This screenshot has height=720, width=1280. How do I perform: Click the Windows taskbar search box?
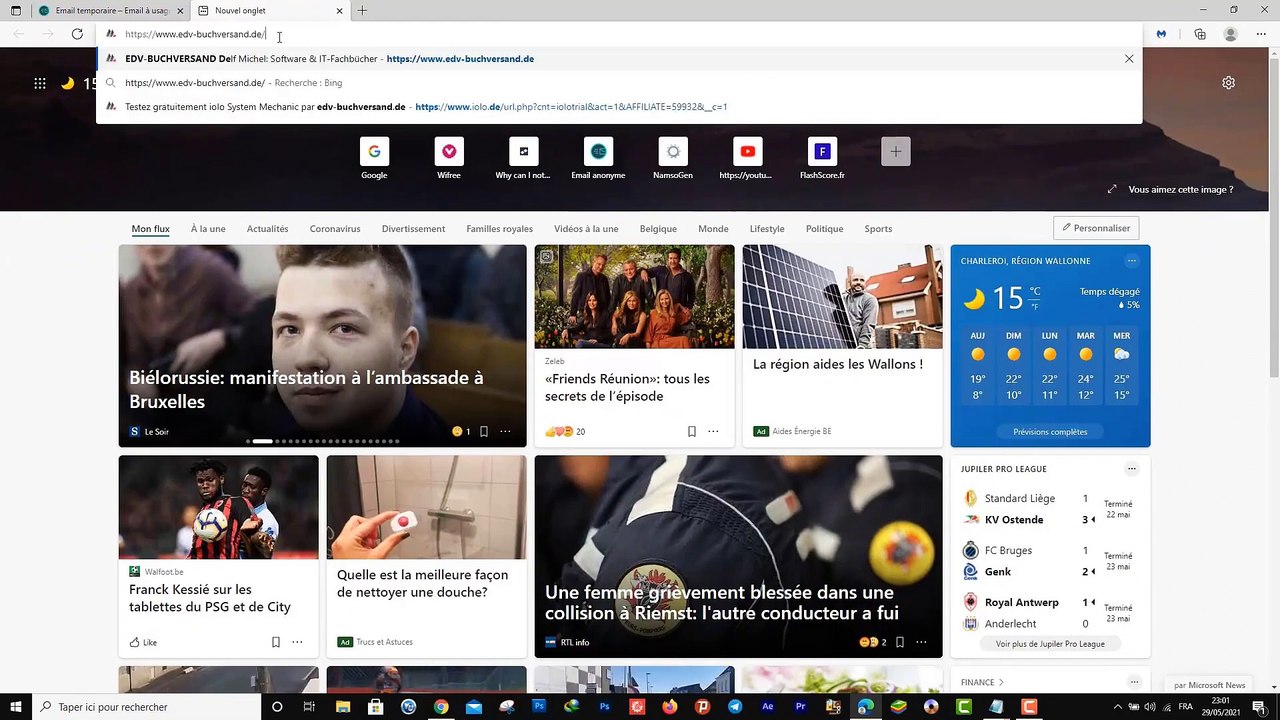point(146,707)
